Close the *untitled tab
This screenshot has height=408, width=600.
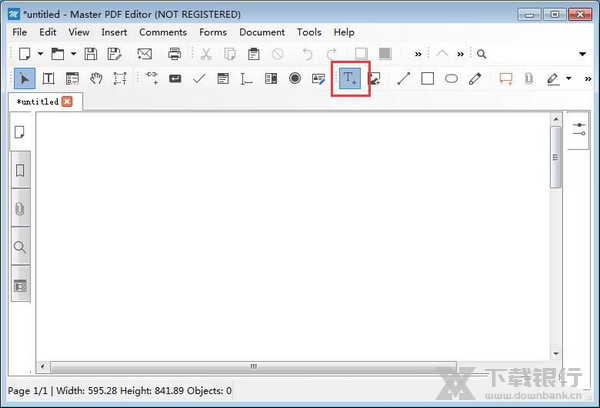(x=67, y=101)
